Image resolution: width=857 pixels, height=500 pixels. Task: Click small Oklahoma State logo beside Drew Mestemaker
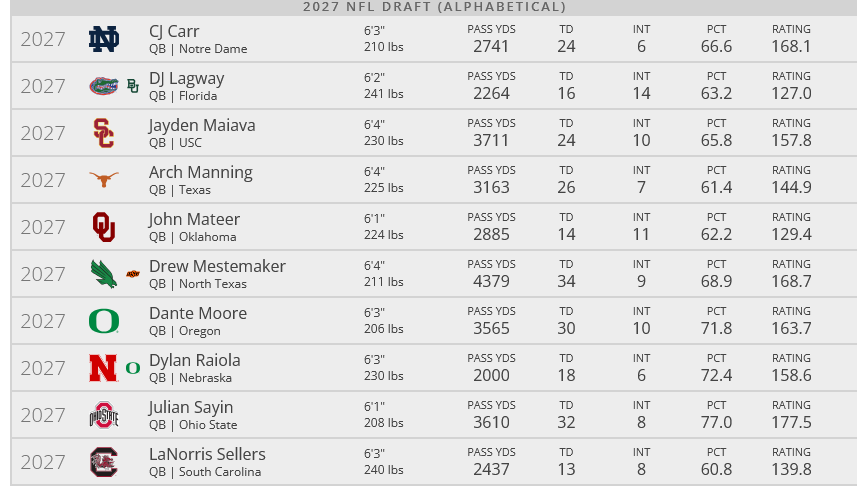pyautogui.click(x=133, y=274)
